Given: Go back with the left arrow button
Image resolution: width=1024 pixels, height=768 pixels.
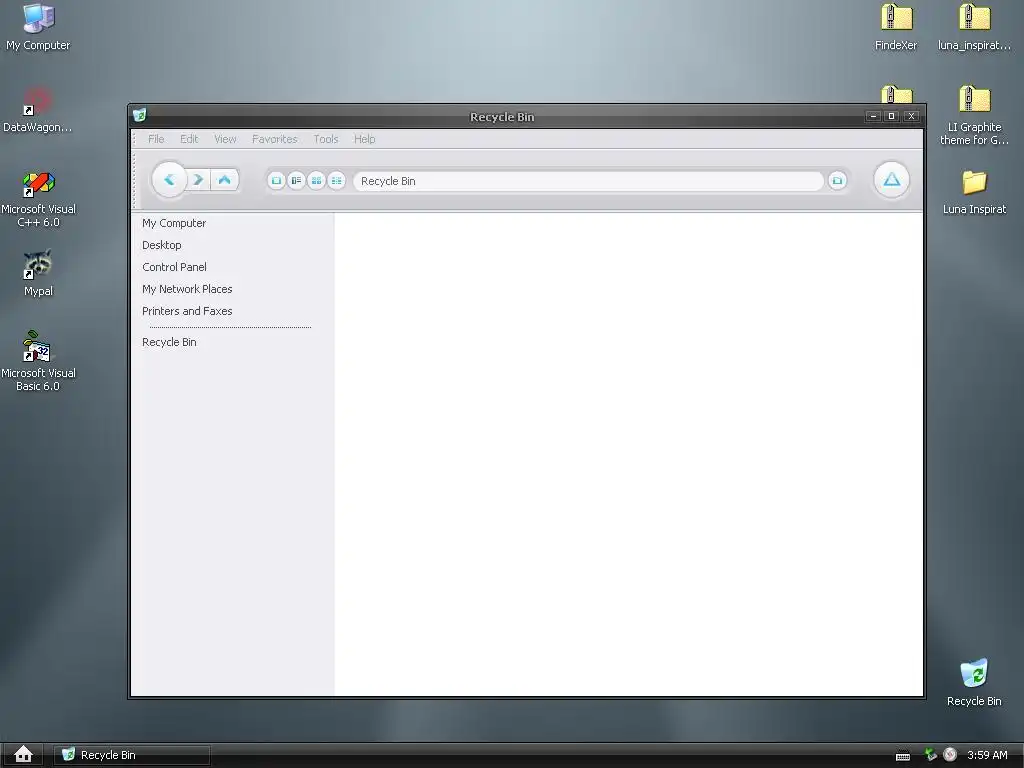Looking at the screenshot, I should (169, 180).
